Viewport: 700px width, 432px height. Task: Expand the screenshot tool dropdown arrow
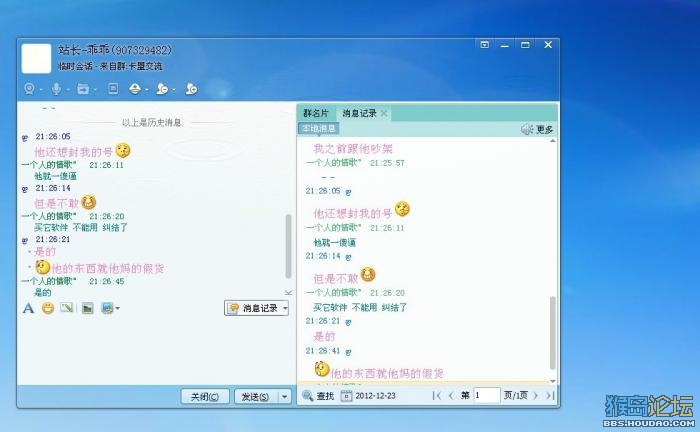(117, 308)
